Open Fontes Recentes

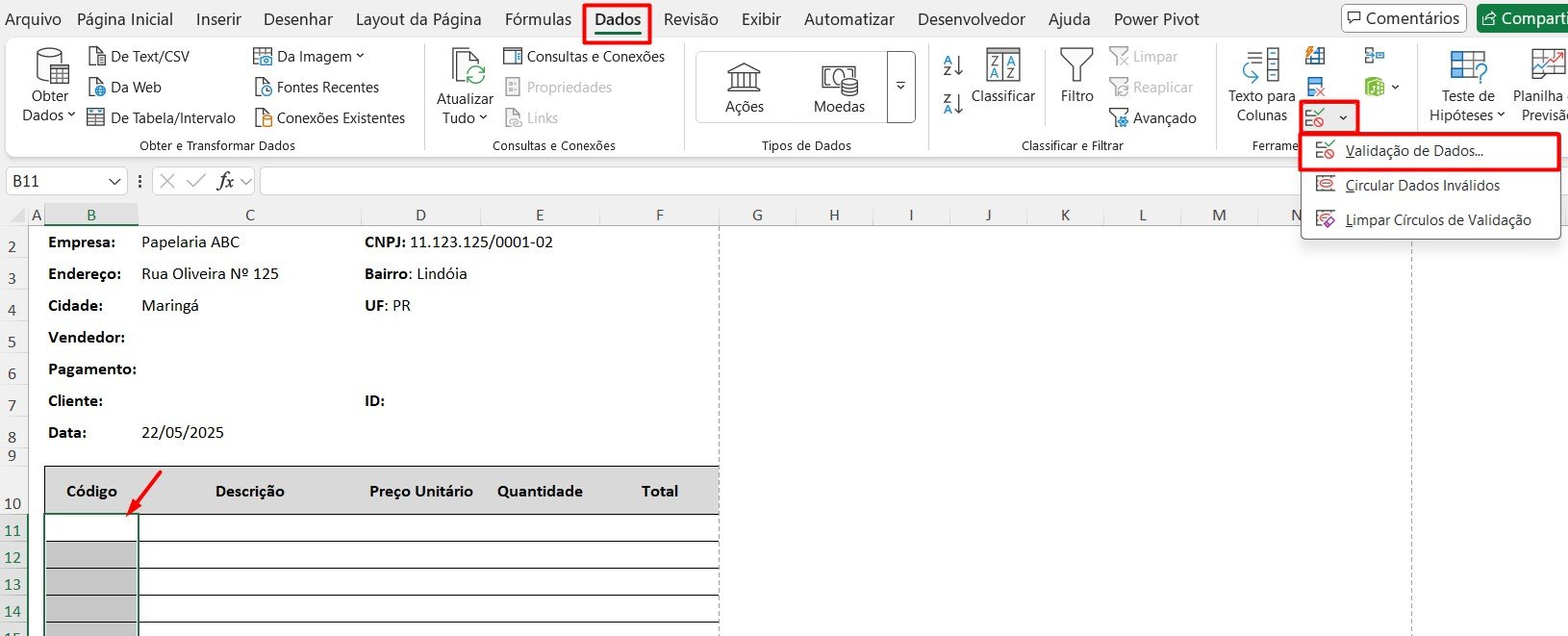click(316, 88)
